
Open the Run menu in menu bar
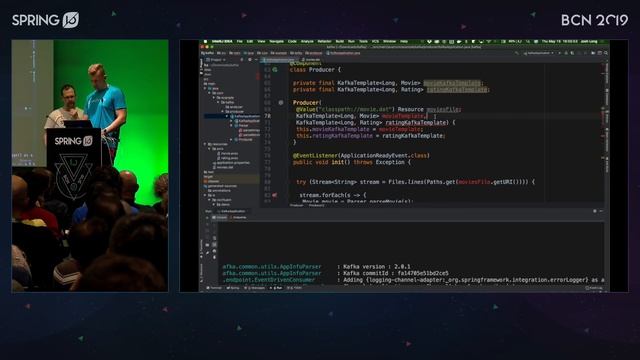coord(351,42)
